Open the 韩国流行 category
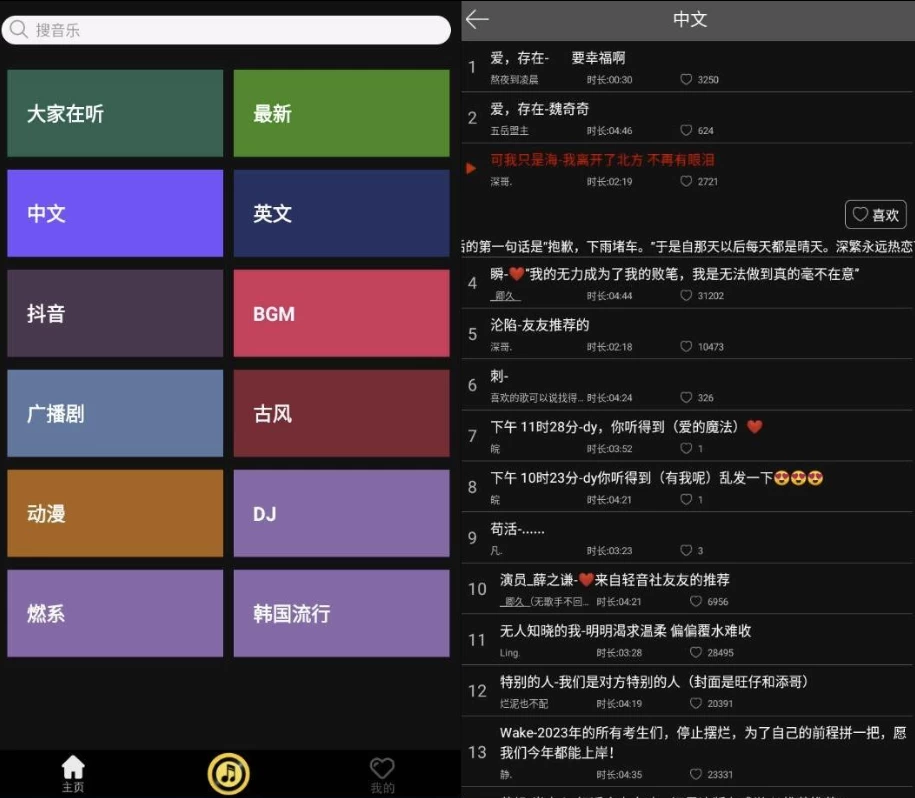Viewport: 915px width, 798px height. (341, 614)
